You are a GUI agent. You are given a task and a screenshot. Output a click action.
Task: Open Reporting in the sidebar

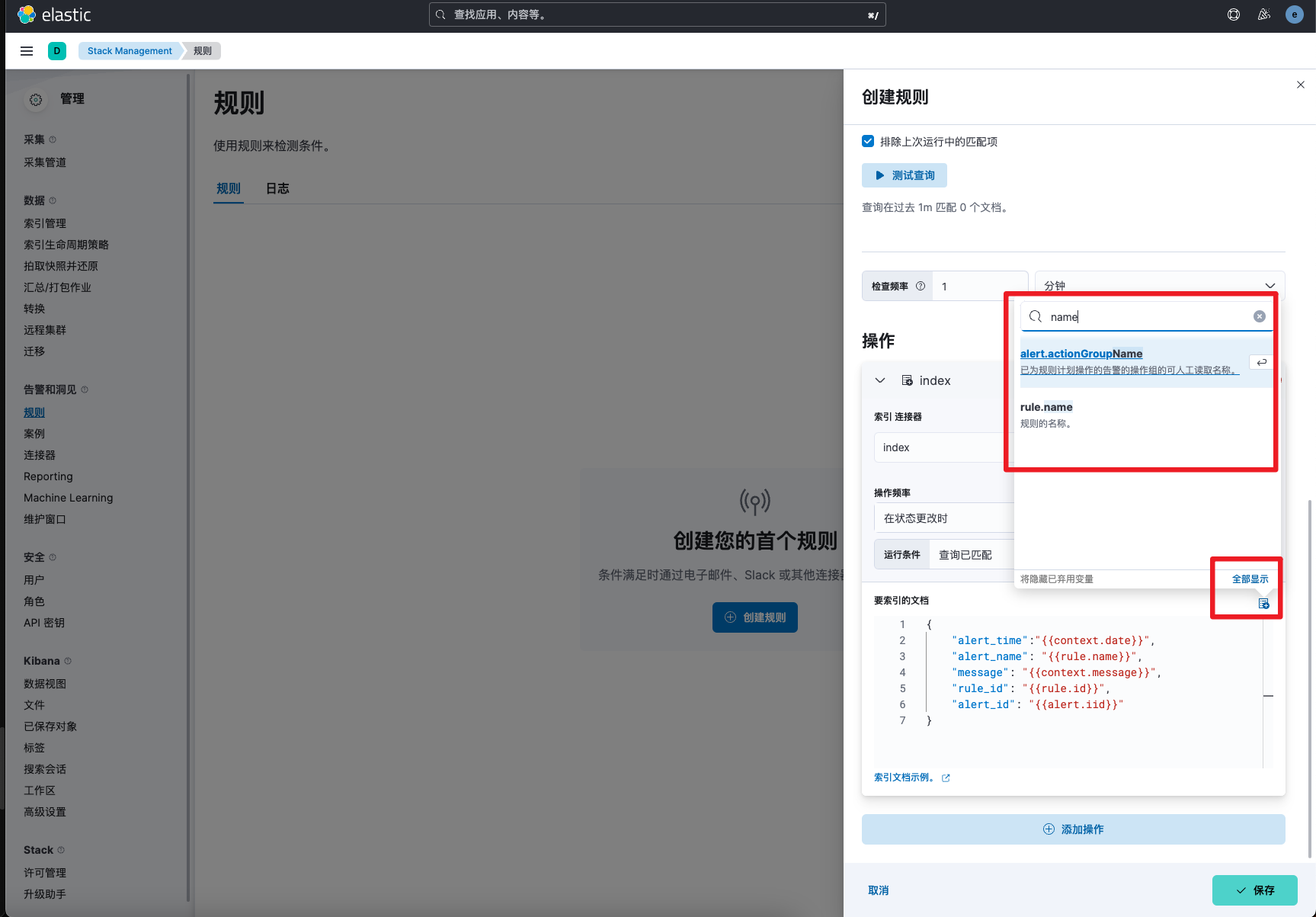click(48, 476)
